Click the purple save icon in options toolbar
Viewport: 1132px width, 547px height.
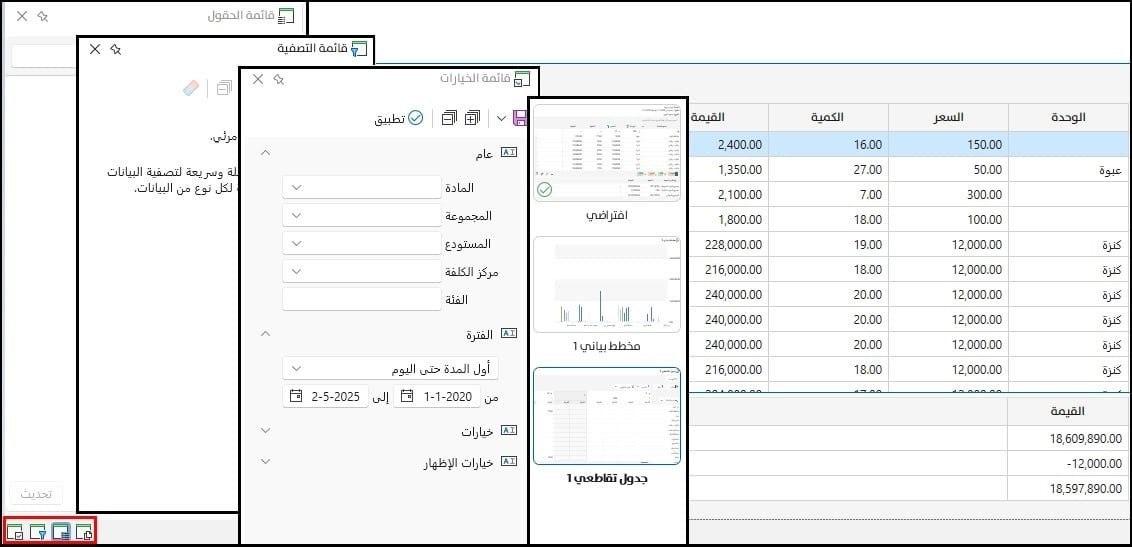[x=518, y=118]
